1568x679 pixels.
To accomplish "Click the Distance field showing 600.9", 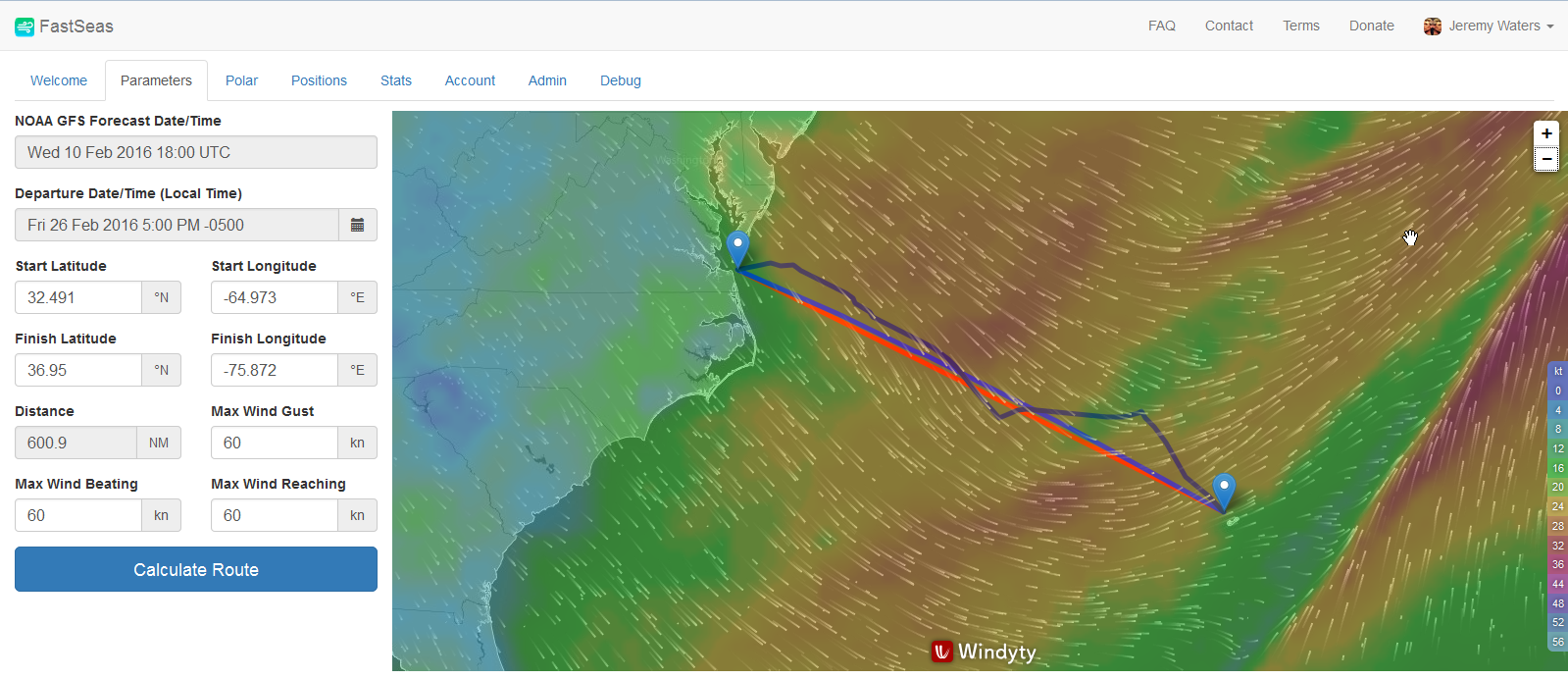I will (x=76, y=443).
